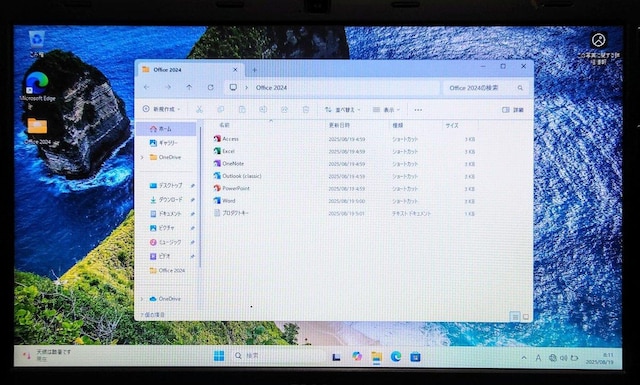Add a new tab with plus button
The image size is (640, 385).
(x=254, y=70)
